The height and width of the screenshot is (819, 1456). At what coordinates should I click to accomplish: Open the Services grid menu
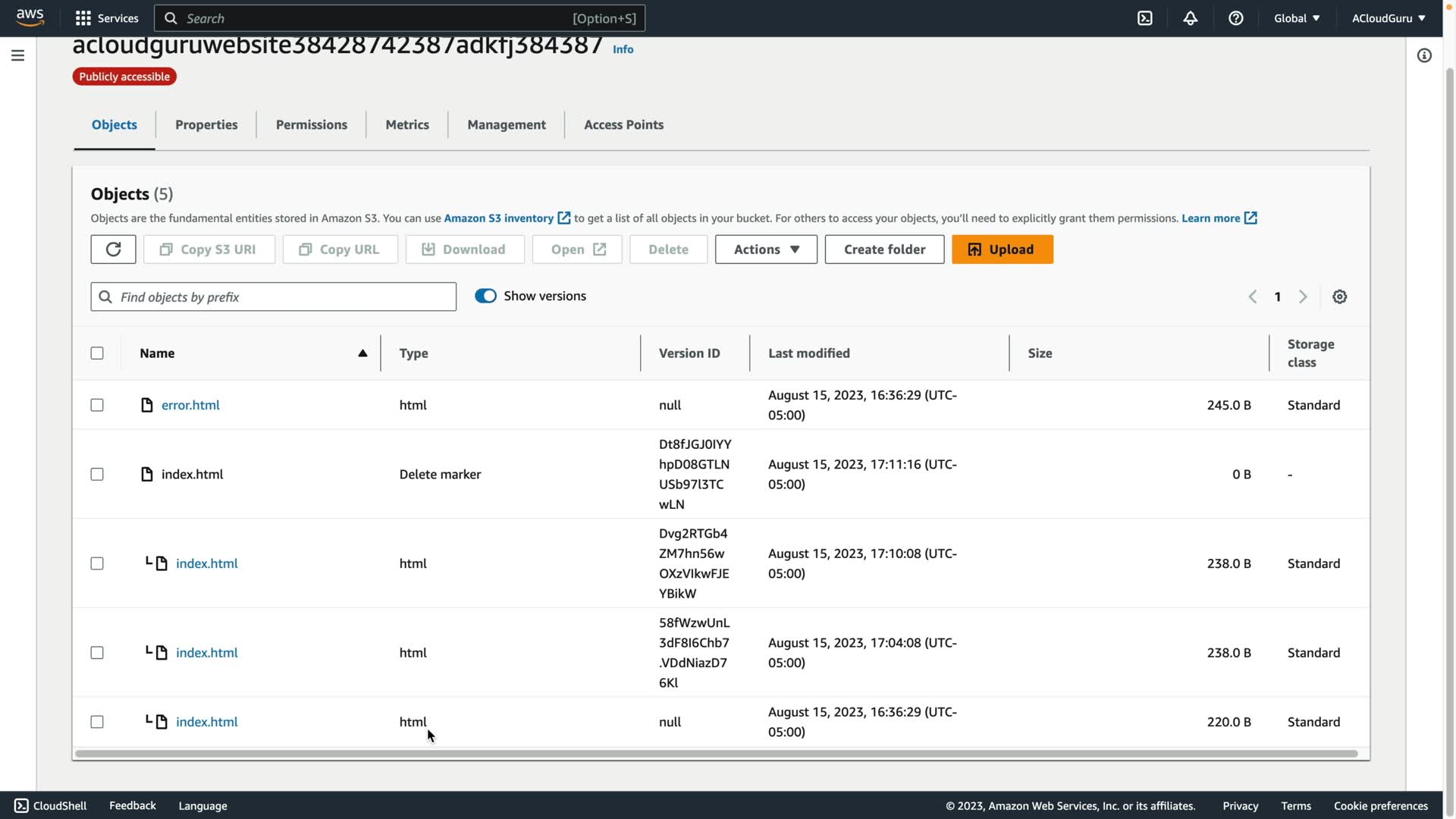(107, 18)
